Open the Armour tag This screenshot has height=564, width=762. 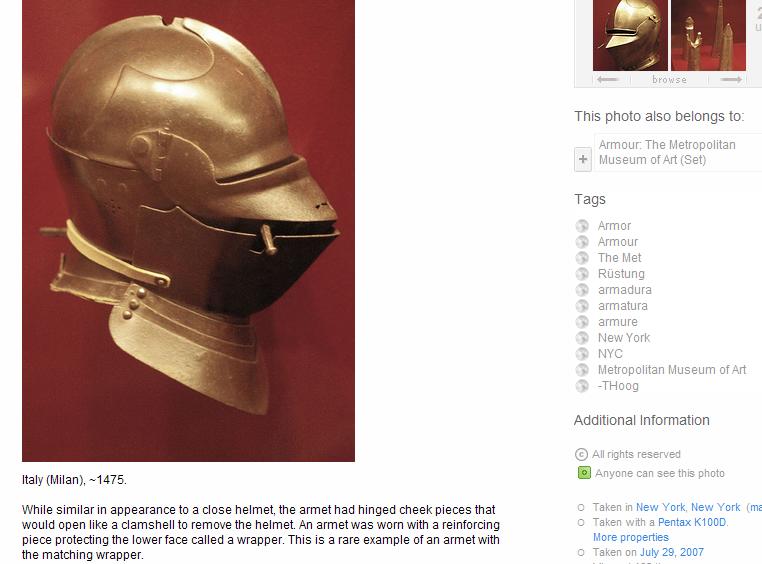618,242
